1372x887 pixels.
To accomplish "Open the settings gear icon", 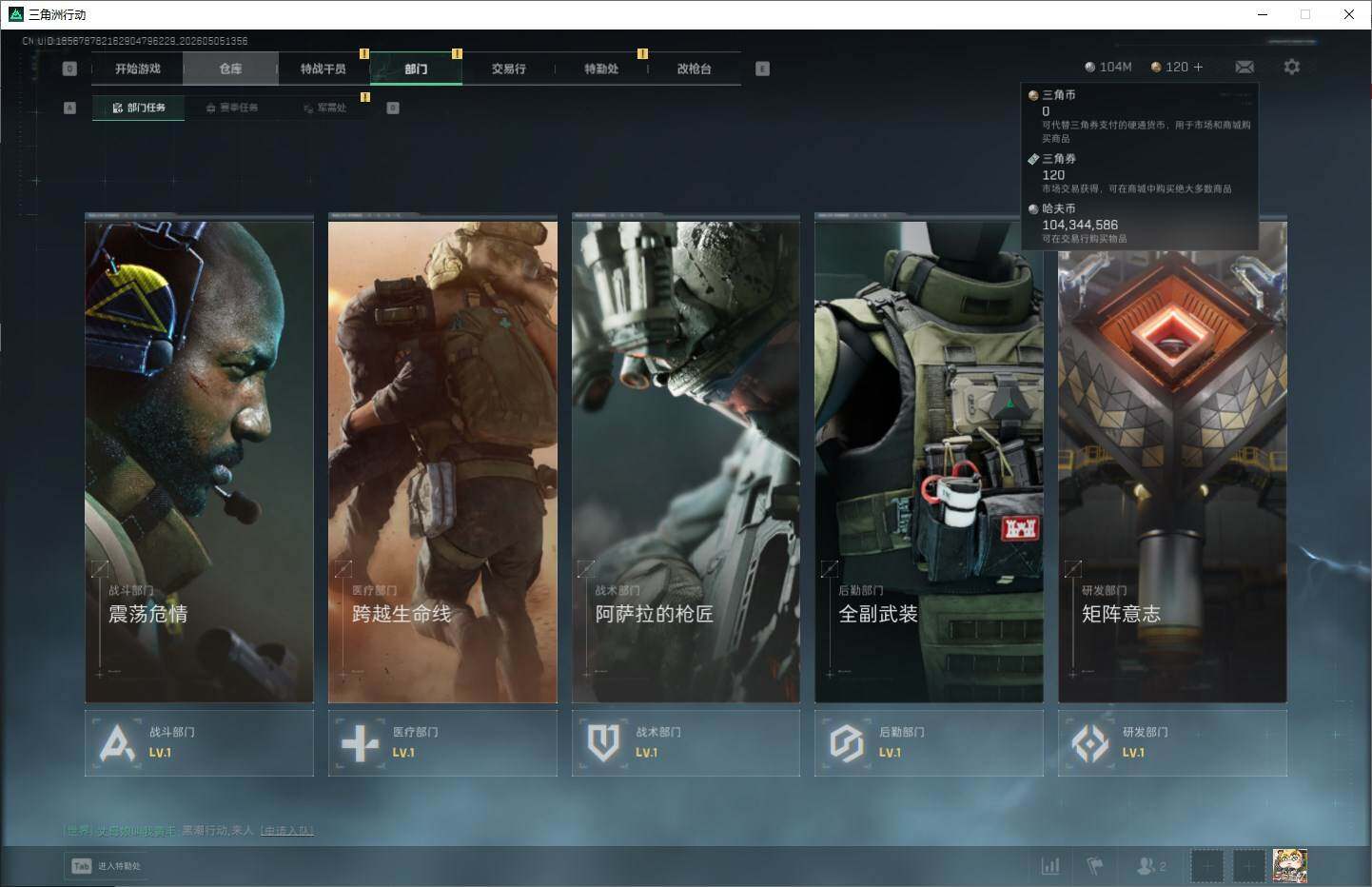I will point(1291,67).
